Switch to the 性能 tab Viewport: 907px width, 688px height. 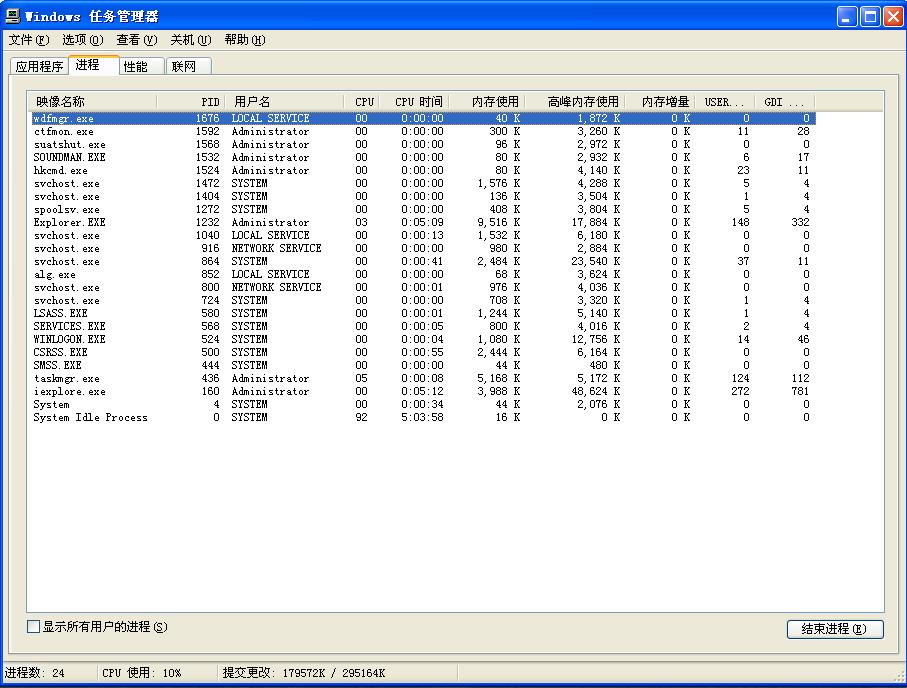pos(142,67)
